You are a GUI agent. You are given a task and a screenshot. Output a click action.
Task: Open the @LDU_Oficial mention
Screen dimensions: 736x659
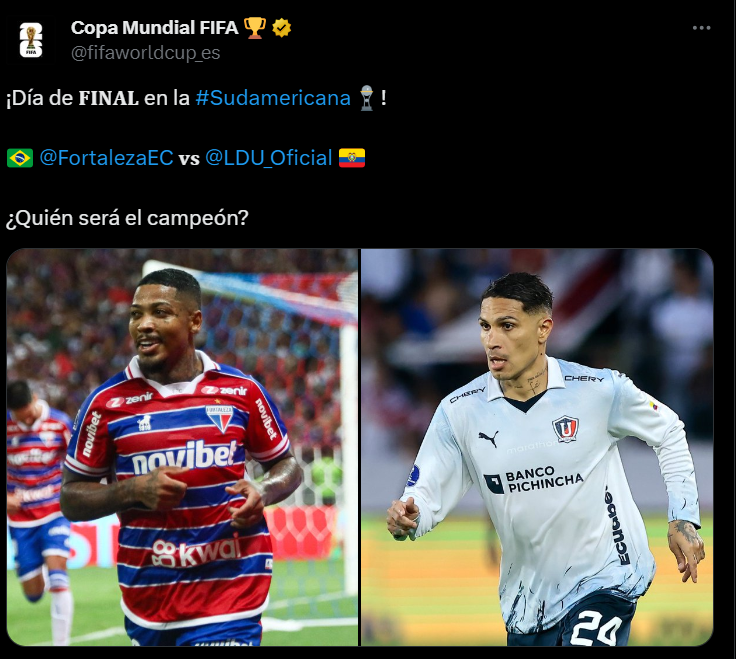(268, 158)
